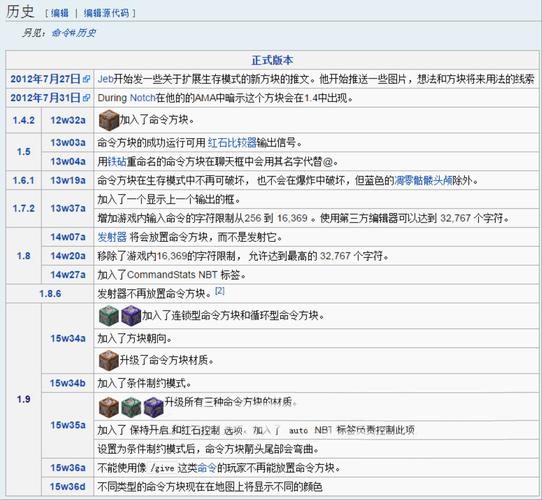Click orange command block icon beside 升级了命令方块材质
Viewport: 542px width, 500px height.
click(109, 360)
